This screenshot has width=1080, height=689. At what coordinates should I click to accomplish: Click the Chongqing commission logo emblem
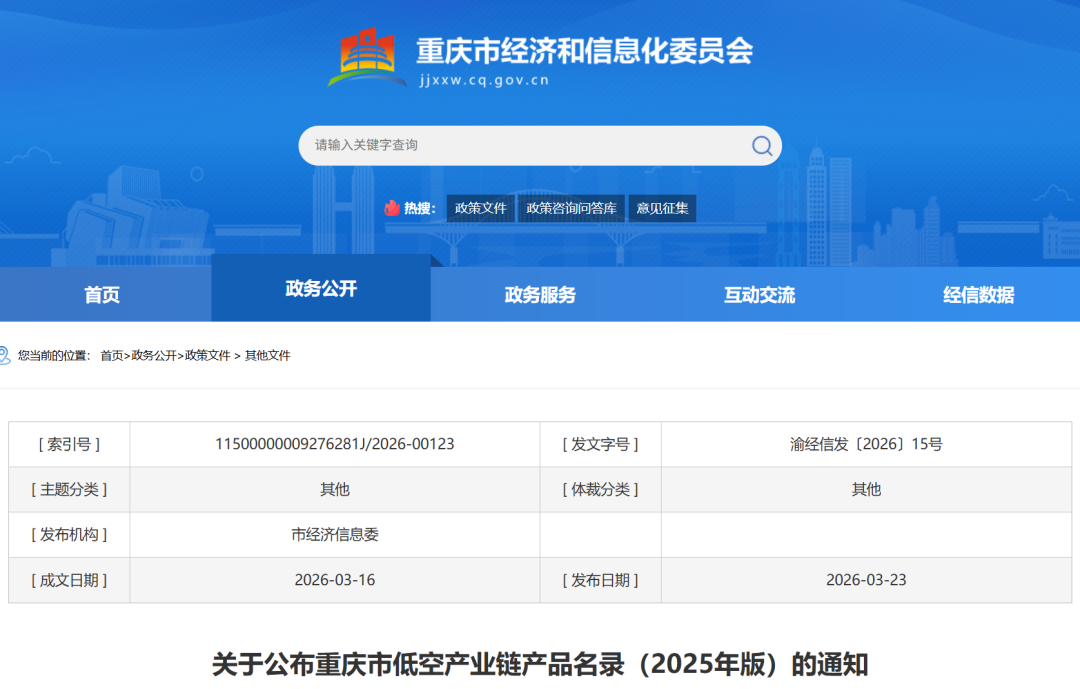366,57
